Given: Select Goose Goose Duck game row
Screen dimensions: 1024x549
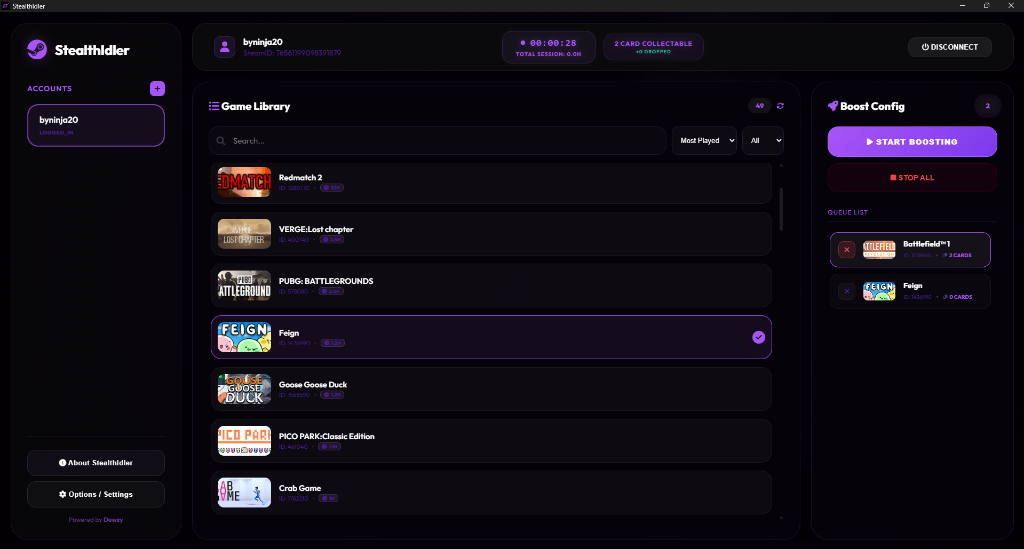Looking at the screenshot, I should pos(491,389).
